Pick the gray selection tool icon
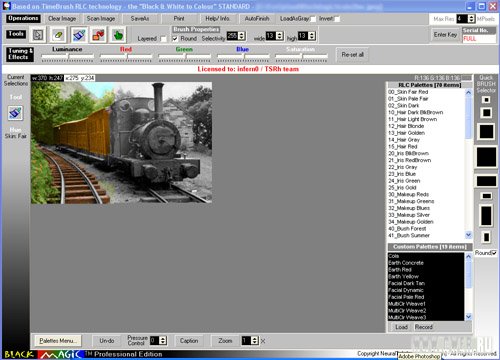The height and width of the screenshot is (360, 500). [38, 35]
